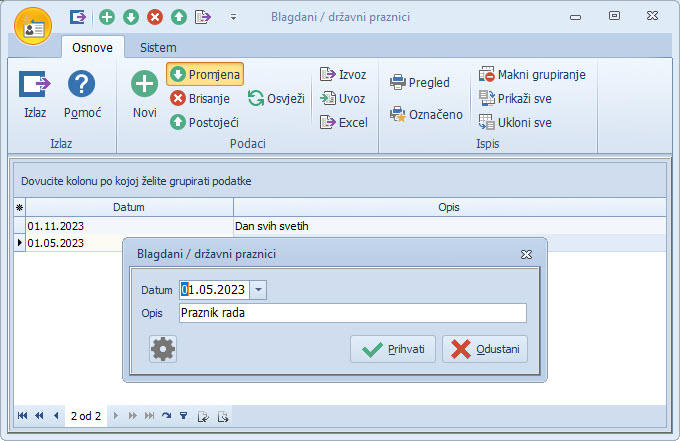
Task: Click into the Opis text field
Action: click(x=352, y=313)
